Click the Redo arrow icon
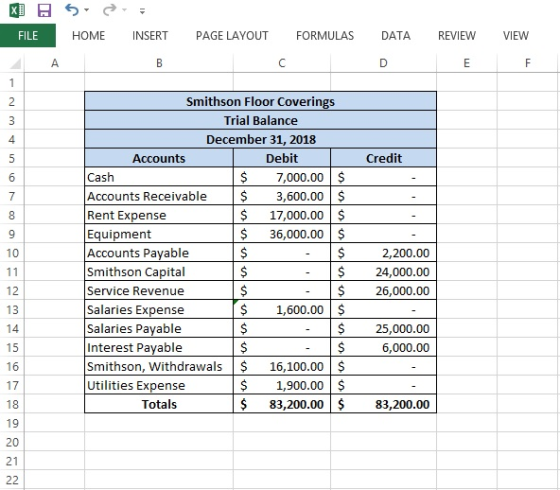Screen dimensions: 560x490 (110, 10)
